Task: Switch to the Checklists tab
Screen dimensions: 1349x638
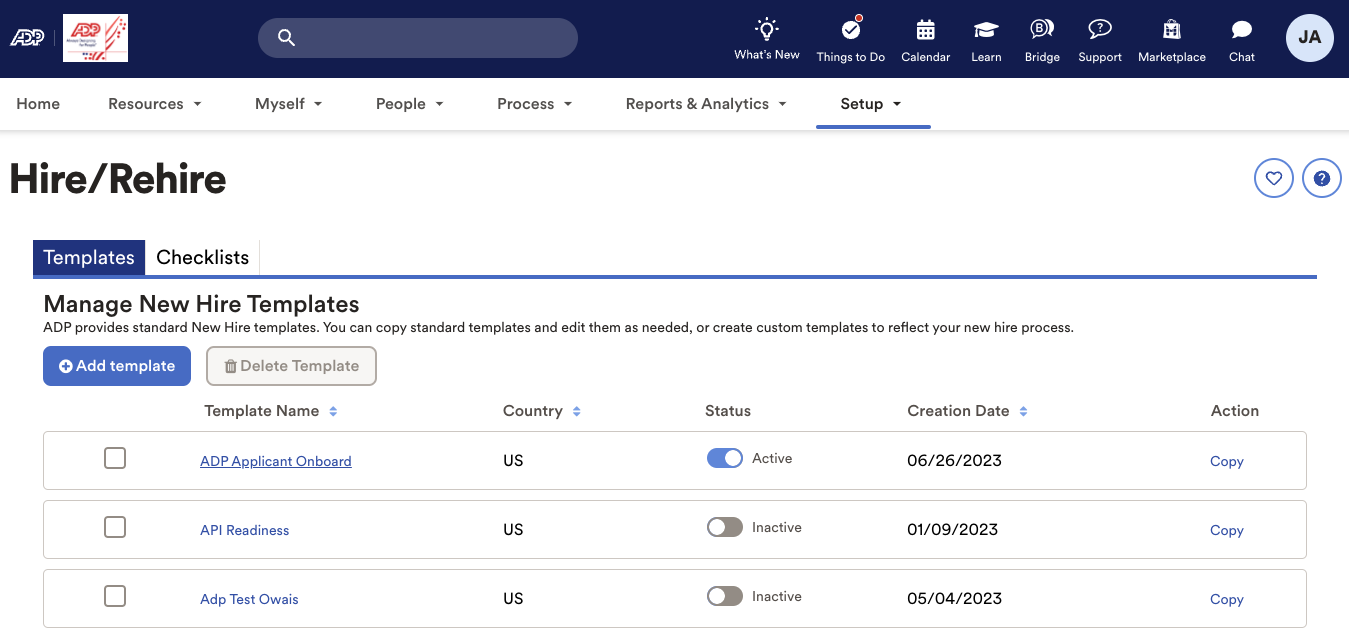Action: click(202, 257)
